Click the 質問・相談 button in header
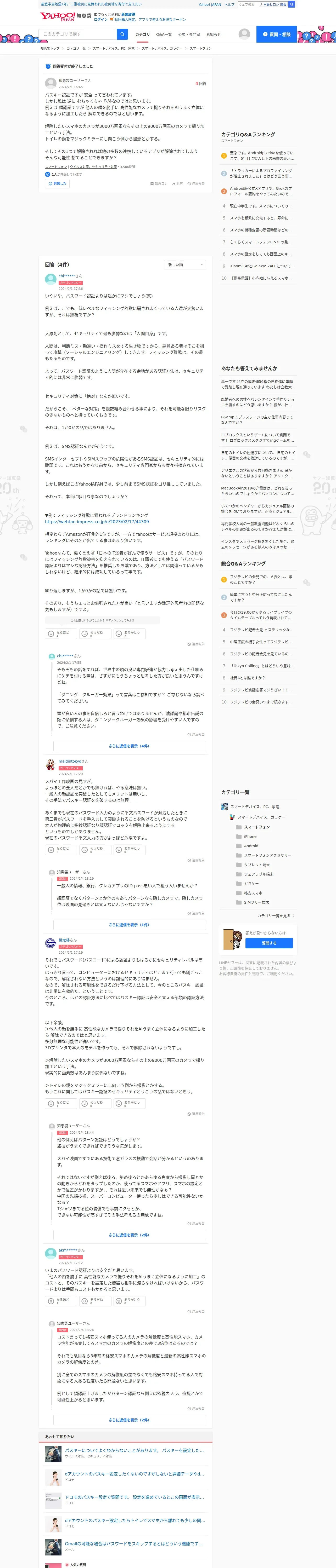Screen dimensions: 336x1568 pos(276,34)
